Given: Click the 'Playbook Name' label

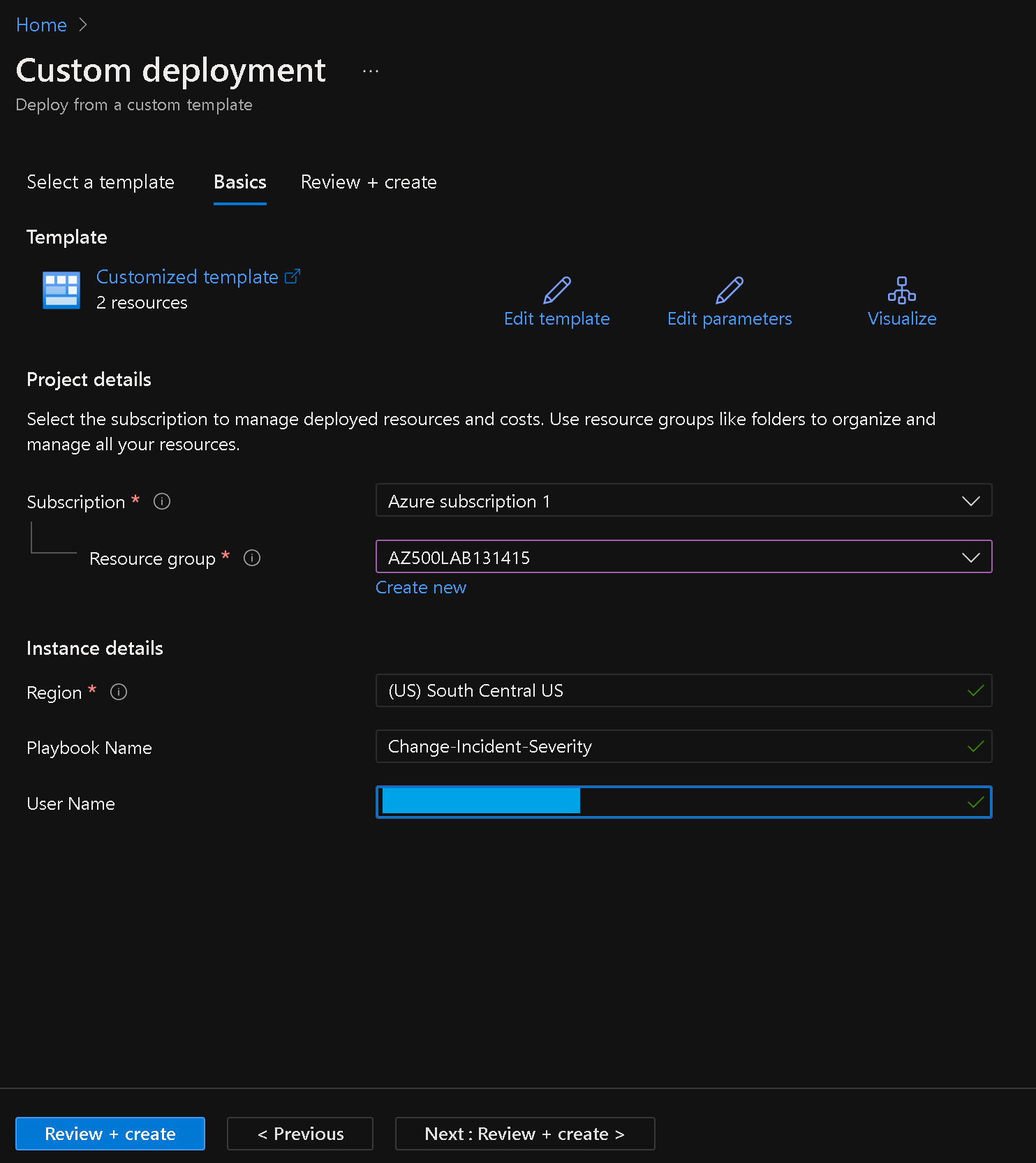Looking at the screenshot, I should [89, 748].
